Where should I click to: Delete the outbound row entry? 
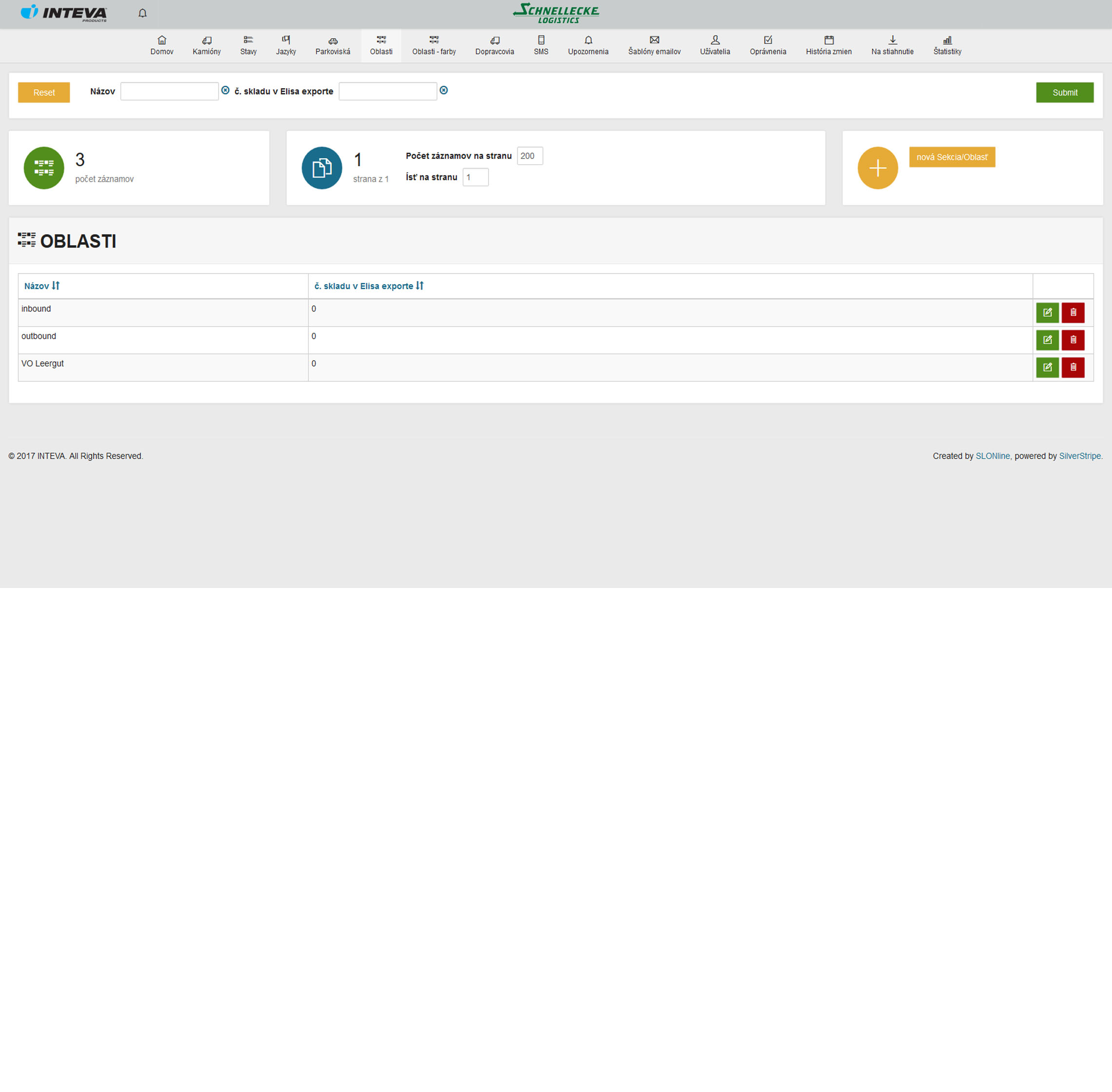click(x=1072, y=340)
